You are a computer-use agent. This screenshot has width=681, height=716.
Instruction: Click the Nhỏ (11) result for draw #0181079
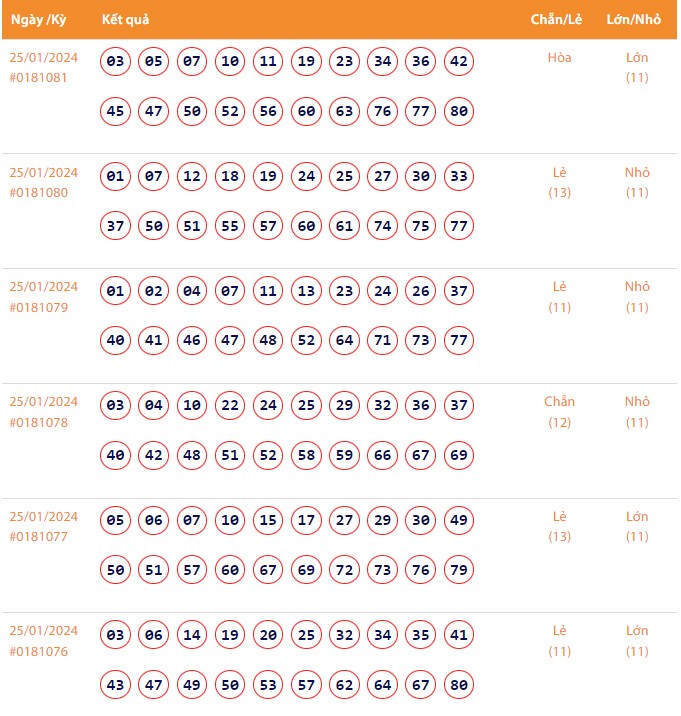tap(637, 297)
